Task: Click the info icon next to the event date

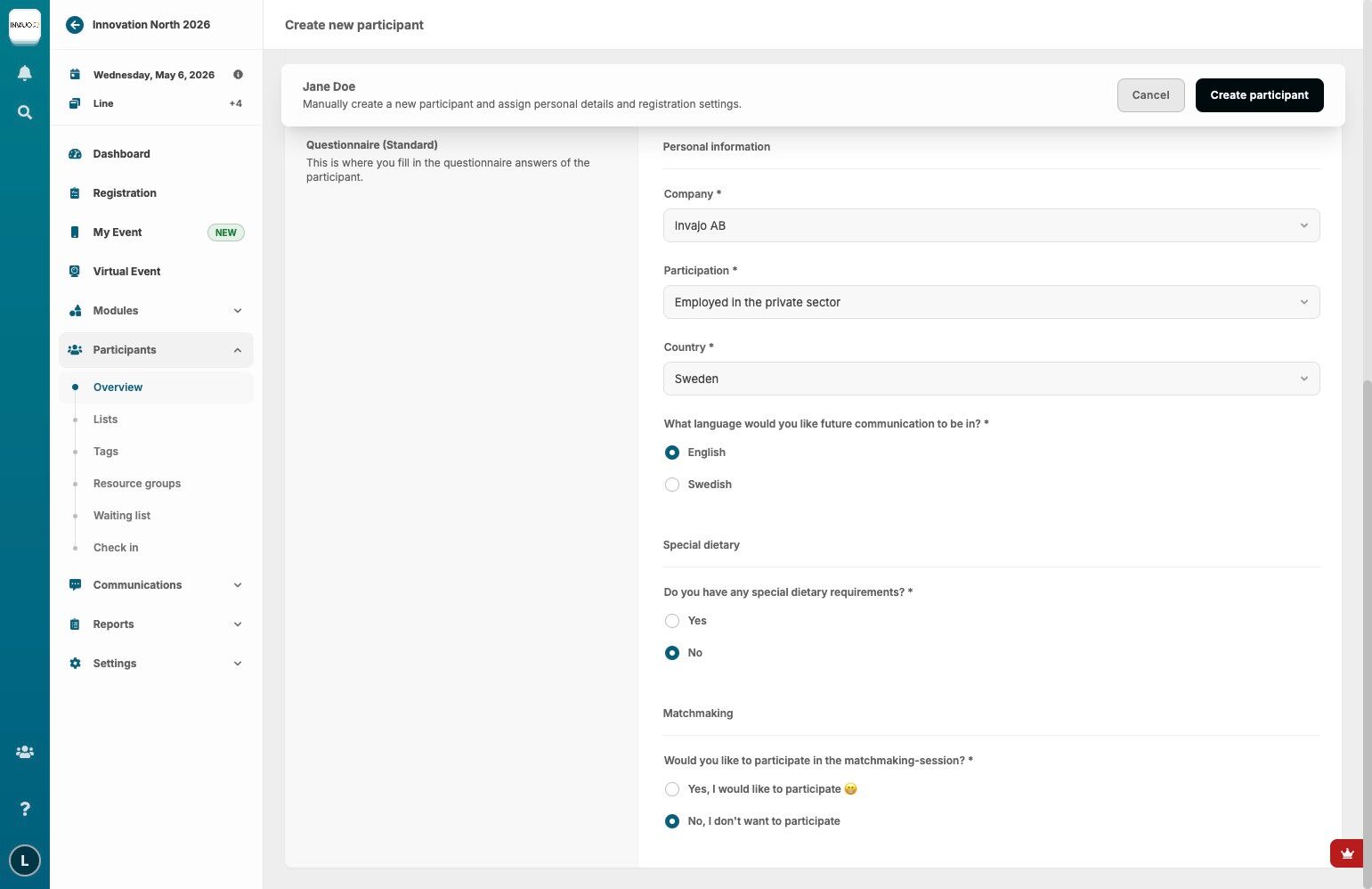Action: [x=238, y=75]
